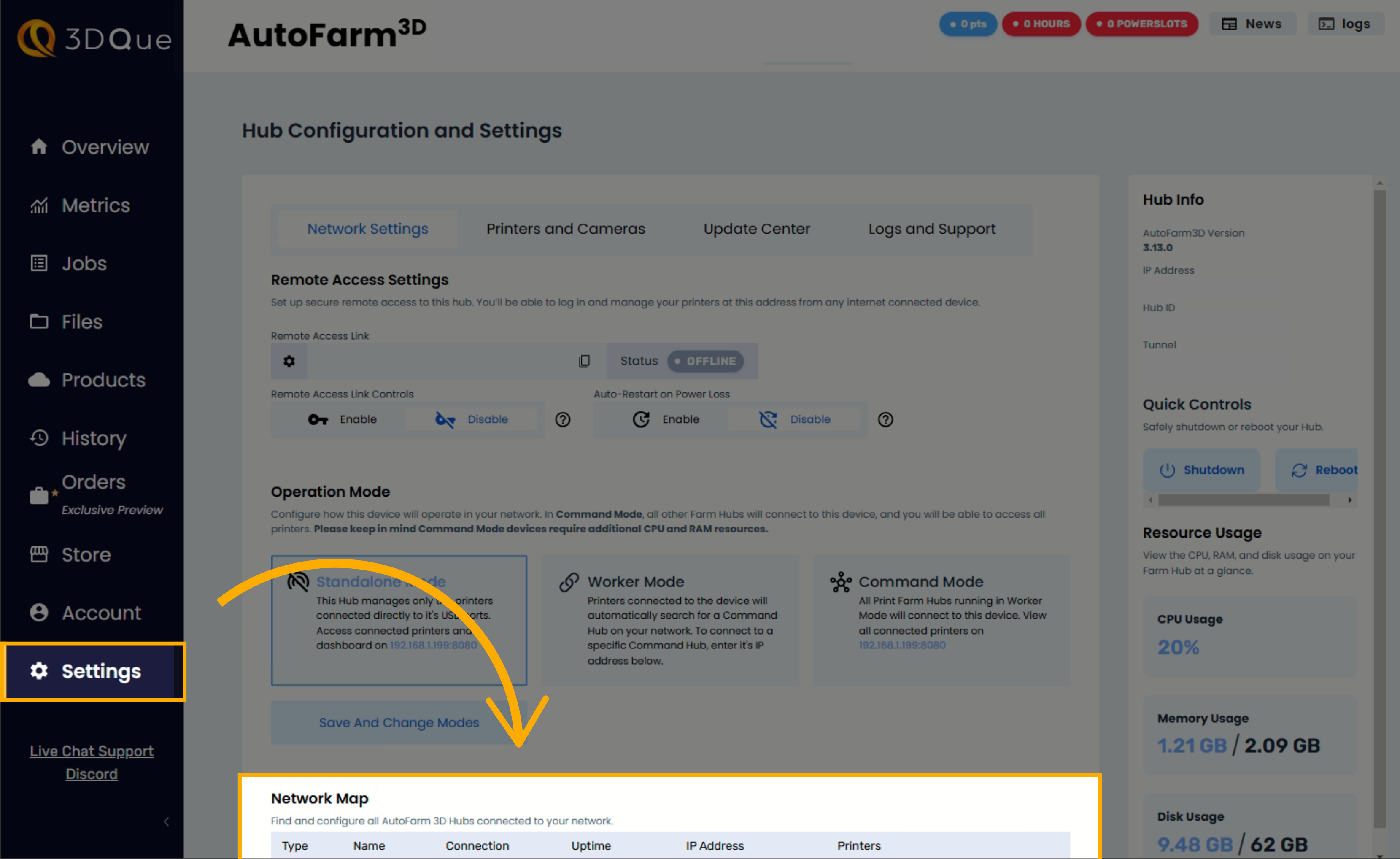Click the Shutdown button
The height and width of the screenshot is (859, 1400).
coord(1201,470)
